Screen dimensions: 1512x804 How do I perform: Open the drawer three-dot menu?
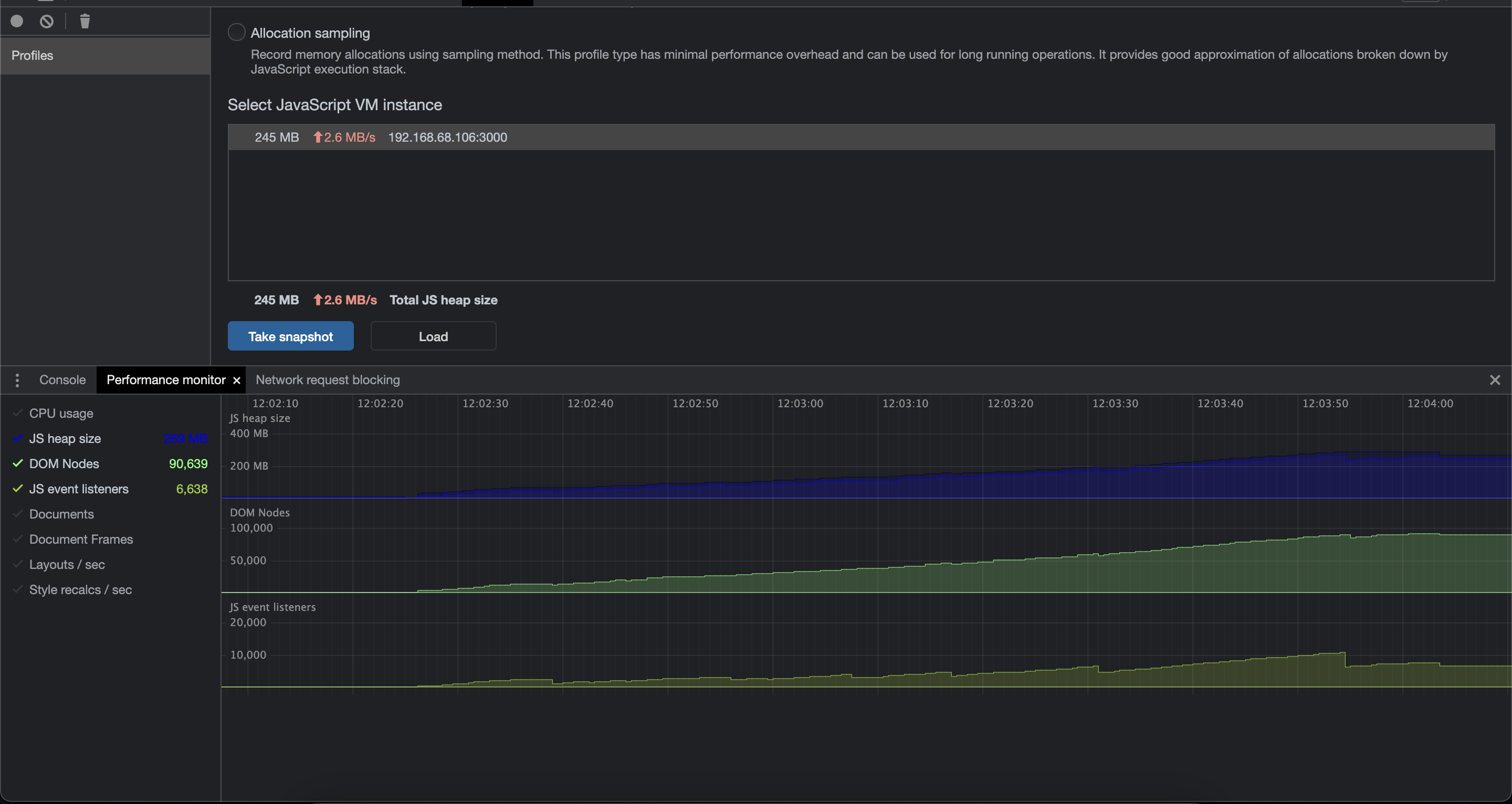(17, 380)
